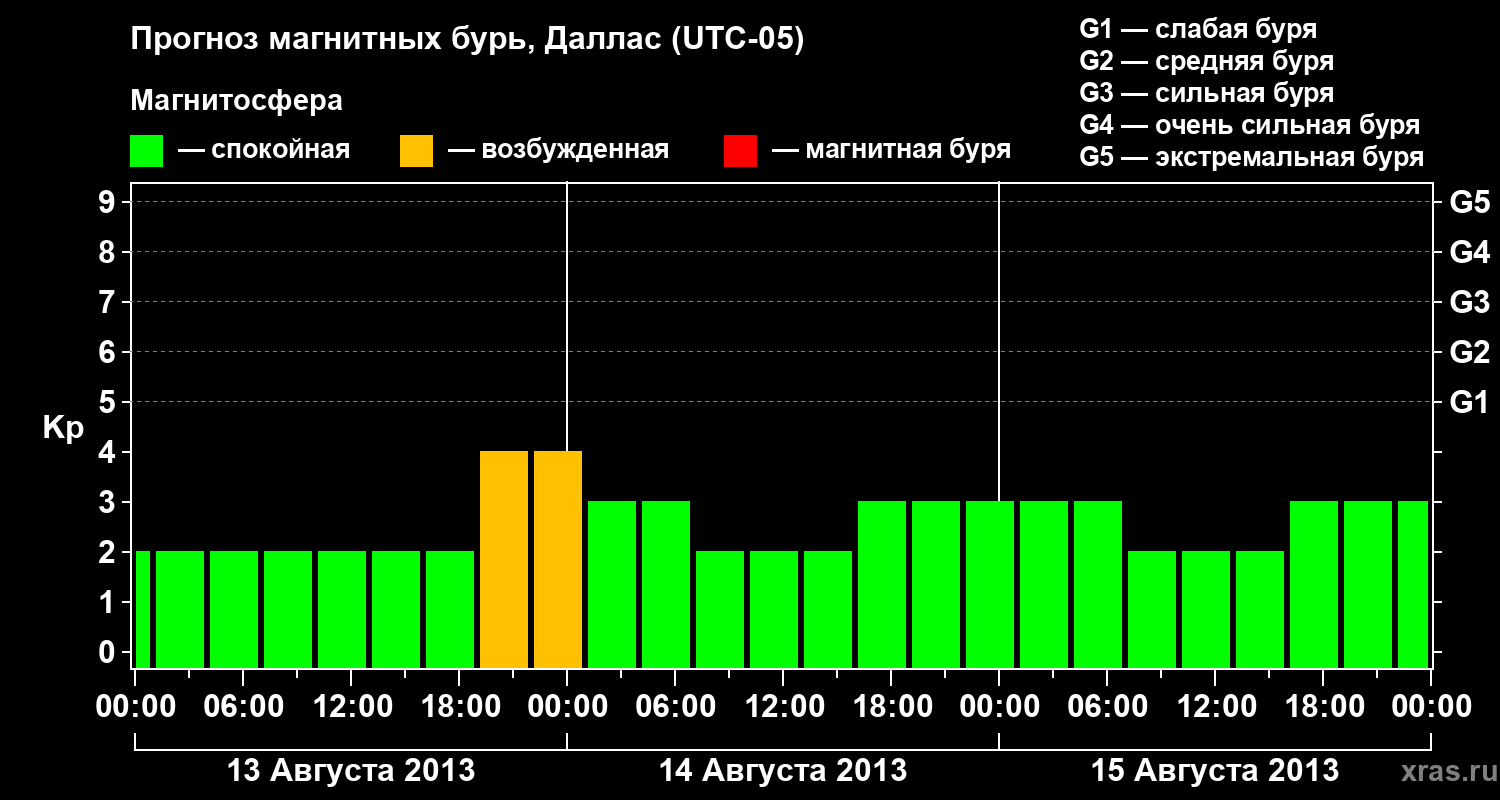1500x800 pixels.
Task: Select the 'G4 — очень сильная буря' legend line
Action: pyautogui.click(x=1250, y=125)
